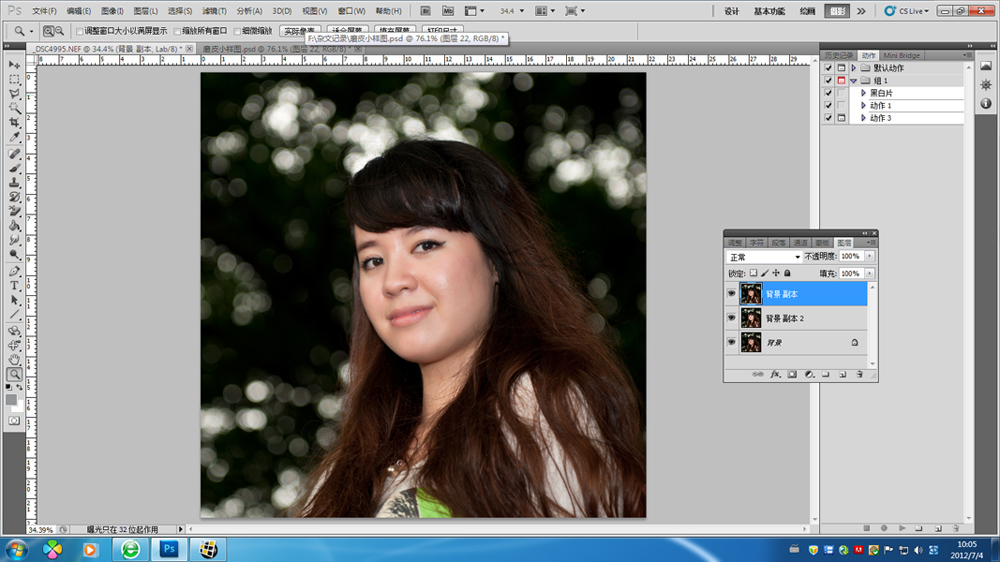The height and width of the screenshot is (562, 1000).
Task: Open the 正常 blend mode dropdown
Action: coord(765,257)
